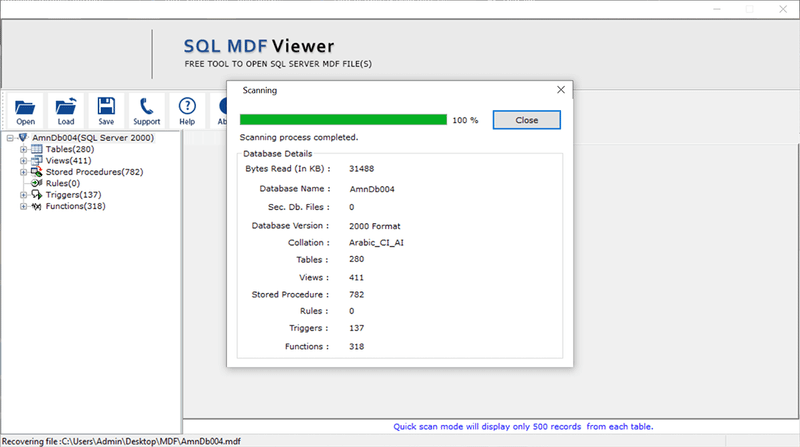Viewport: 800px width, 447px height.
Task: Expand the Functions(318) node
Action: (x=23, y=206)
